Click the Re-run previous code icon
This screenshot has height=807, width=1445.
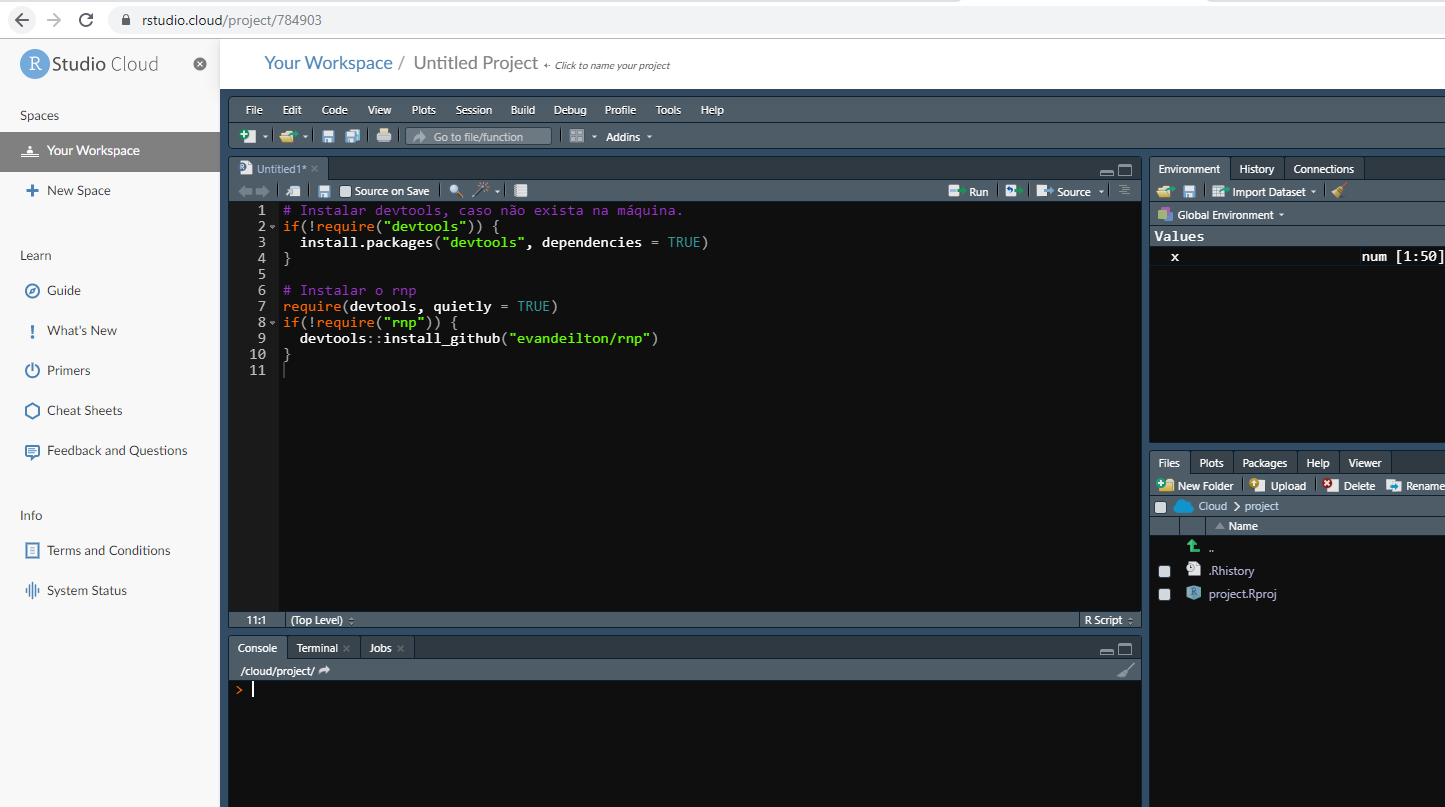pos(1013,191)
